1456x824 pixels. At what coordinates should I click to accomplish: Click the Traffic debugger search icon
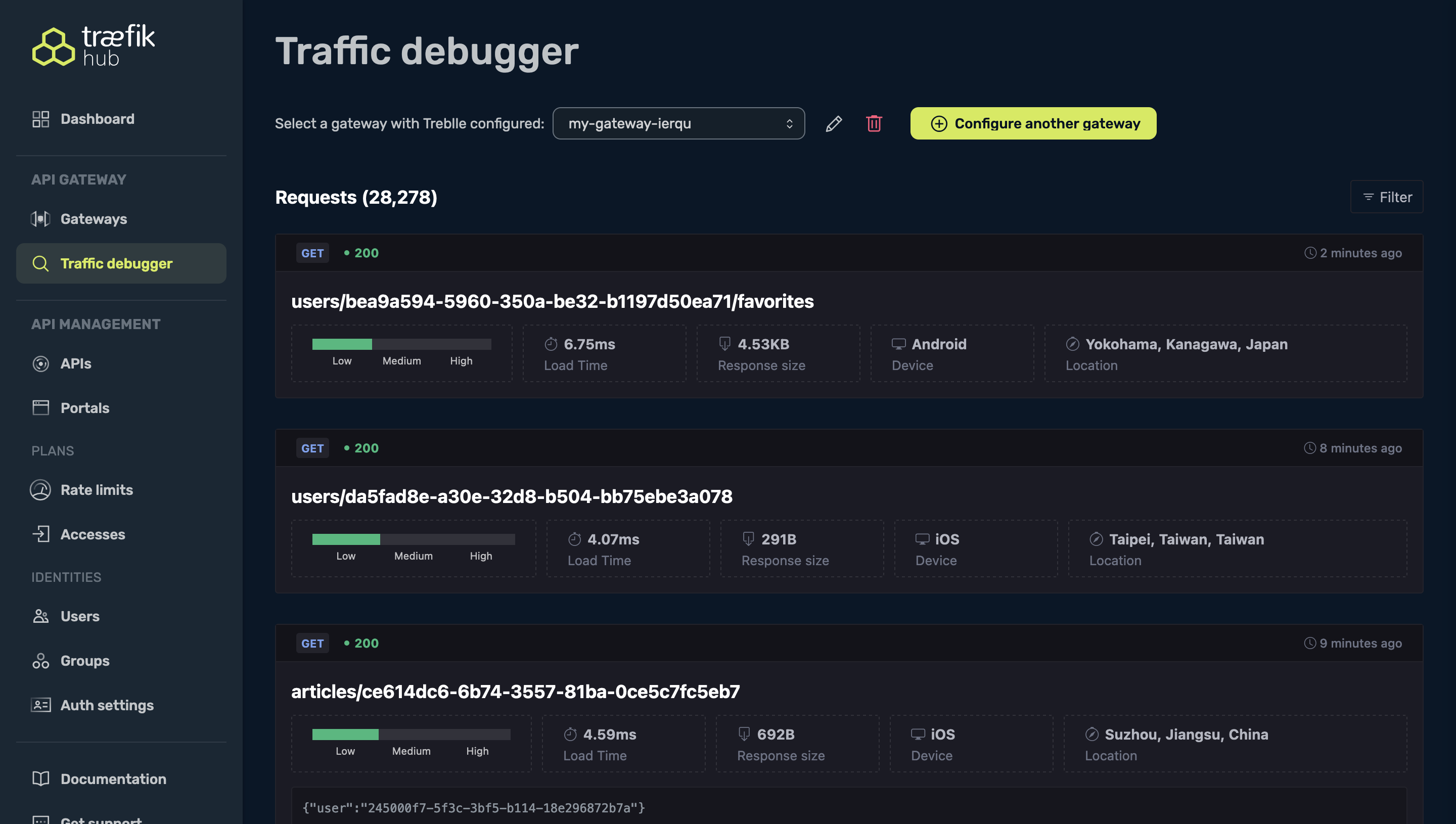[x=40, y=263]
